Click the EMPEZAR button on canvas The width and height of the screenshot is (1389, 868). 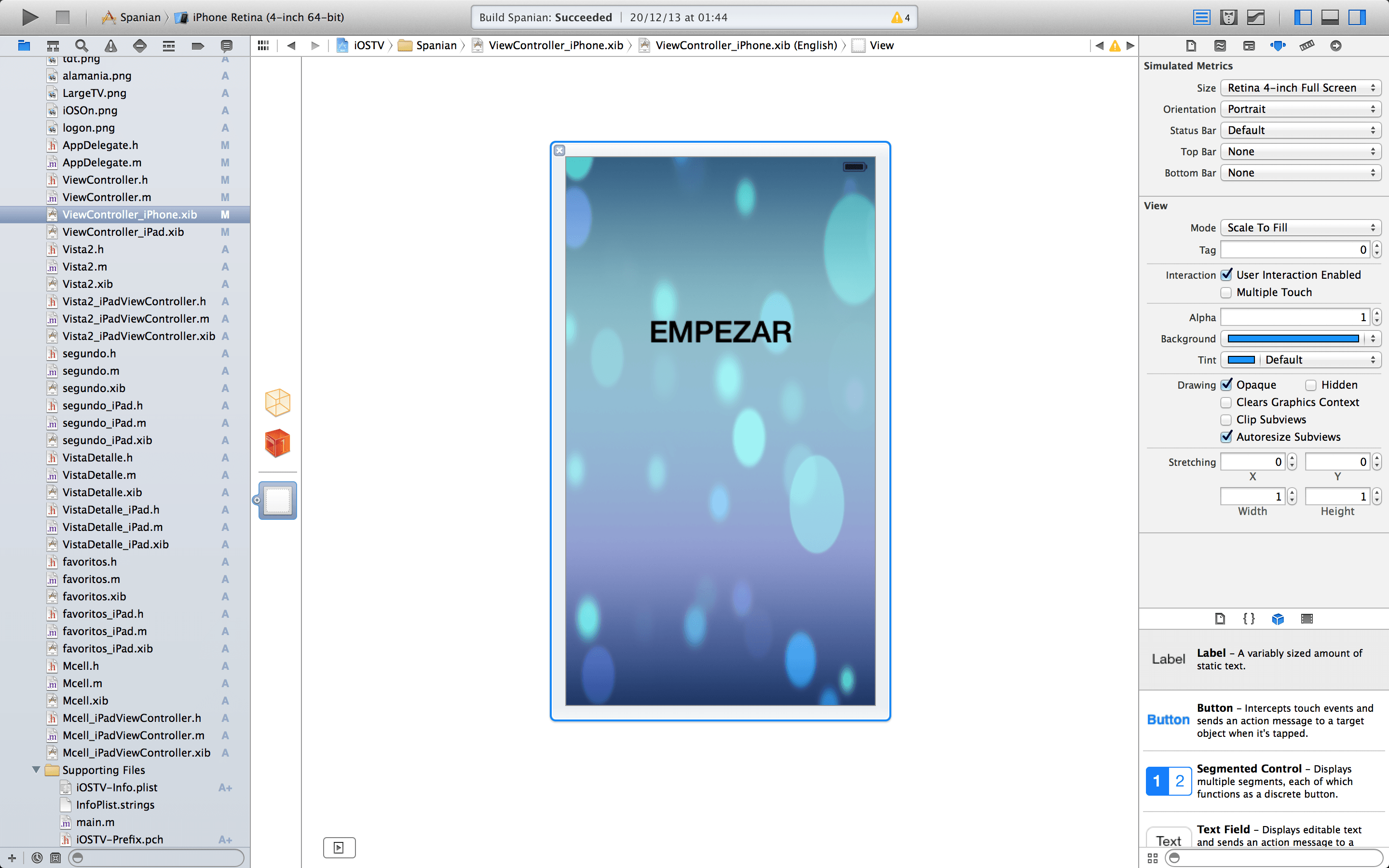[720, 332]
